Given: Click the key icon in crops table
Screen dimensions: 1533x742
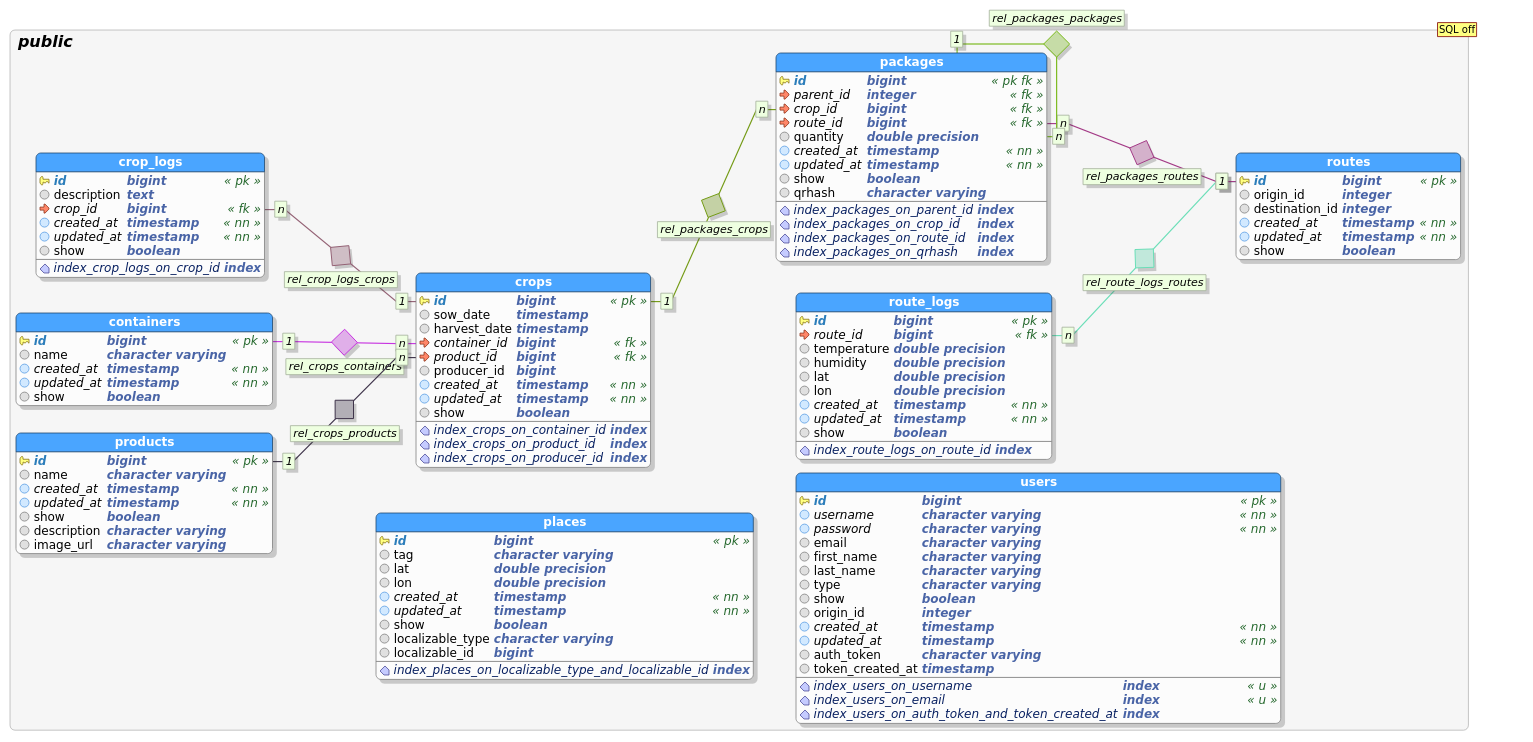Looking at the screenshot, I should [424, 301].
